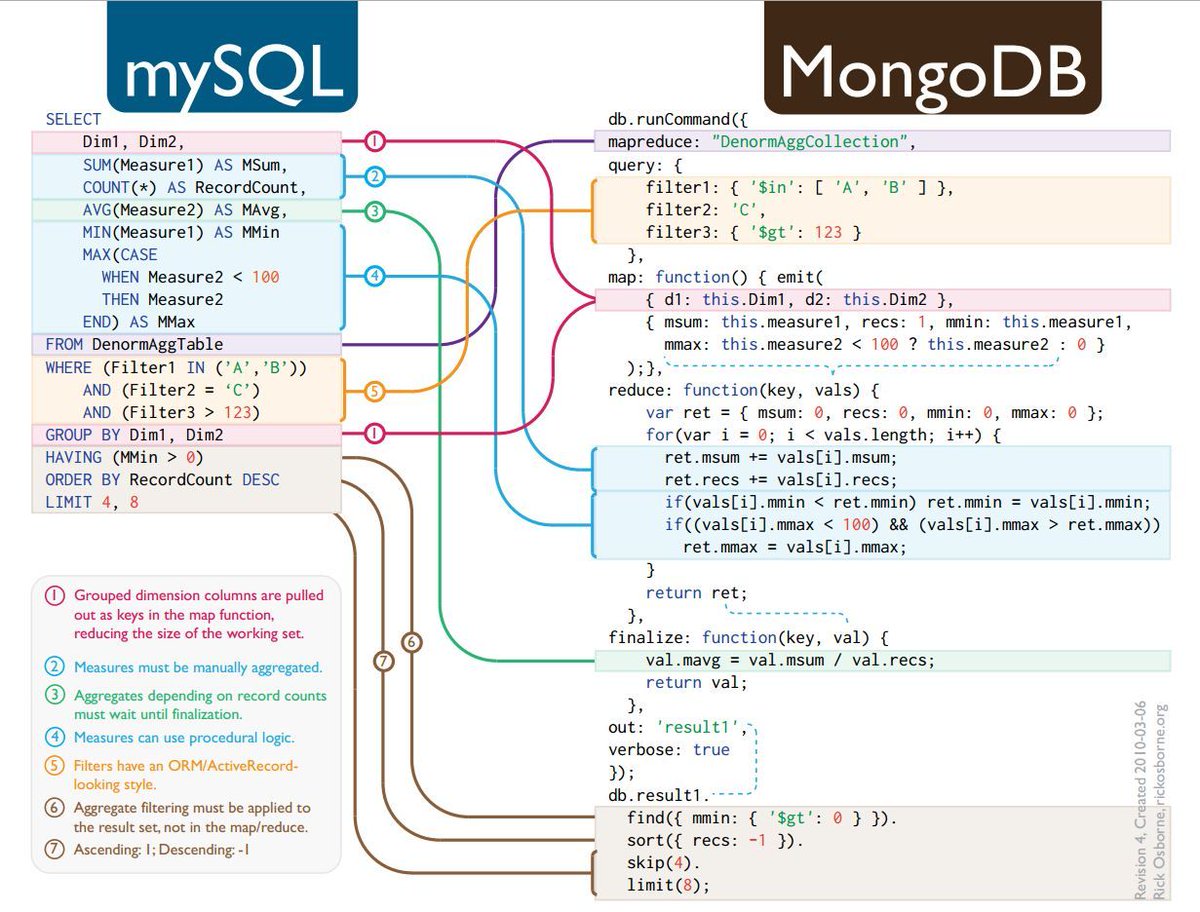Image resolution: width=1200 pixels, height=912 pixels.
Task: Click the green number 3 circle marker
Action: pos(373,210)
